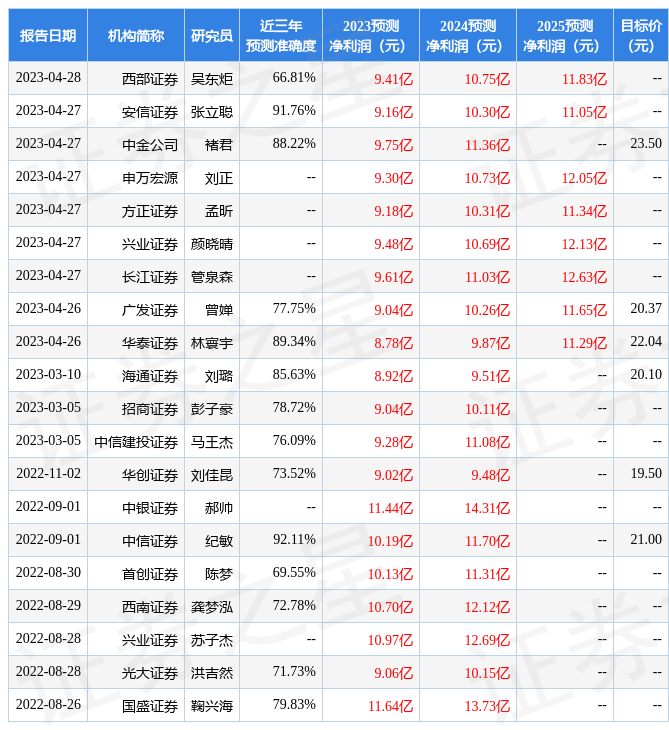Click the target price 21.00
The image size is (669, 730).
pyautogui.click(x=646, y=540)
